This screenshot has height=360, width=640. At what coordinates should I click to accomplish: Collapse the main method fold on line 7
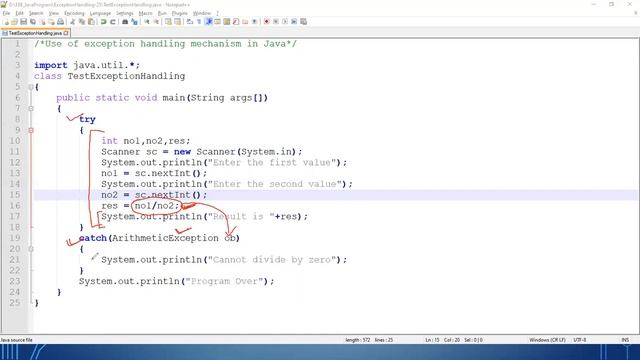(x=31, y=109)
